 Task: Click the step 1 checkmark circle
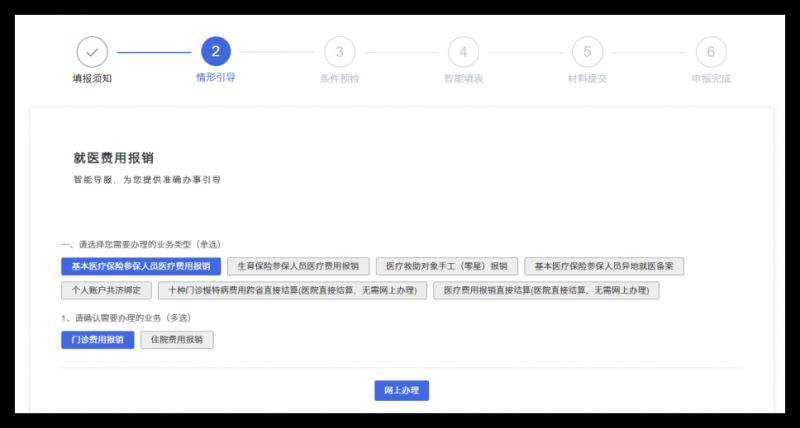tap(92, 51)
